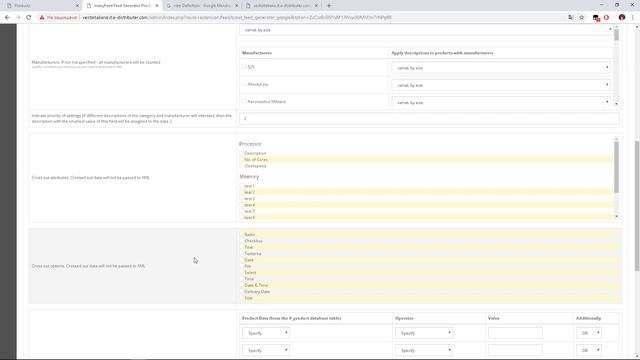This screenshot has height=360, width=640.
Task: Switch to the Feed Generator Pro tab
Action: tap(122, 6)
